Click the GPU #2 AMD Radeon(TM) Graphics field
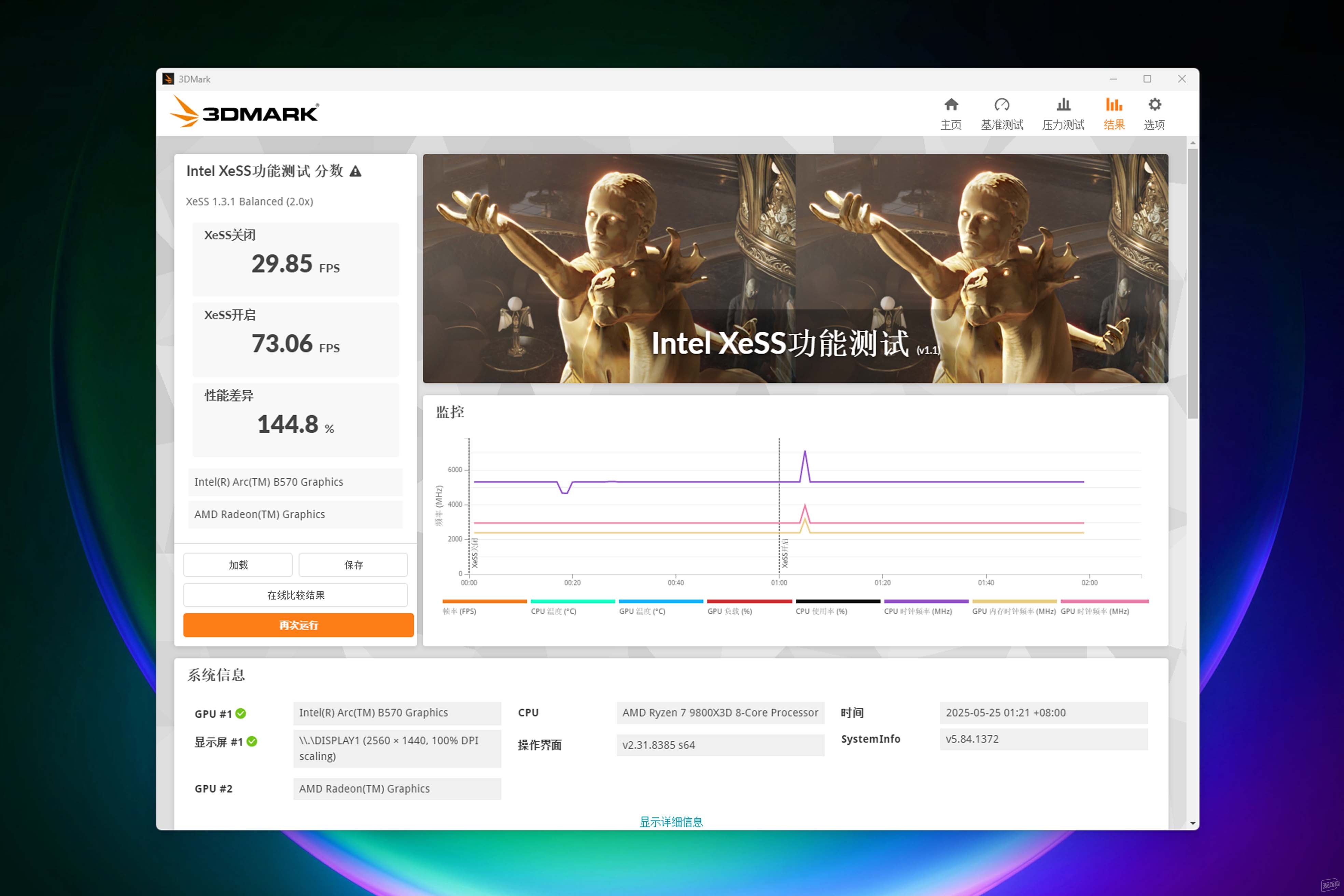Screen dimensions: 1344x896 pos(397,788)
